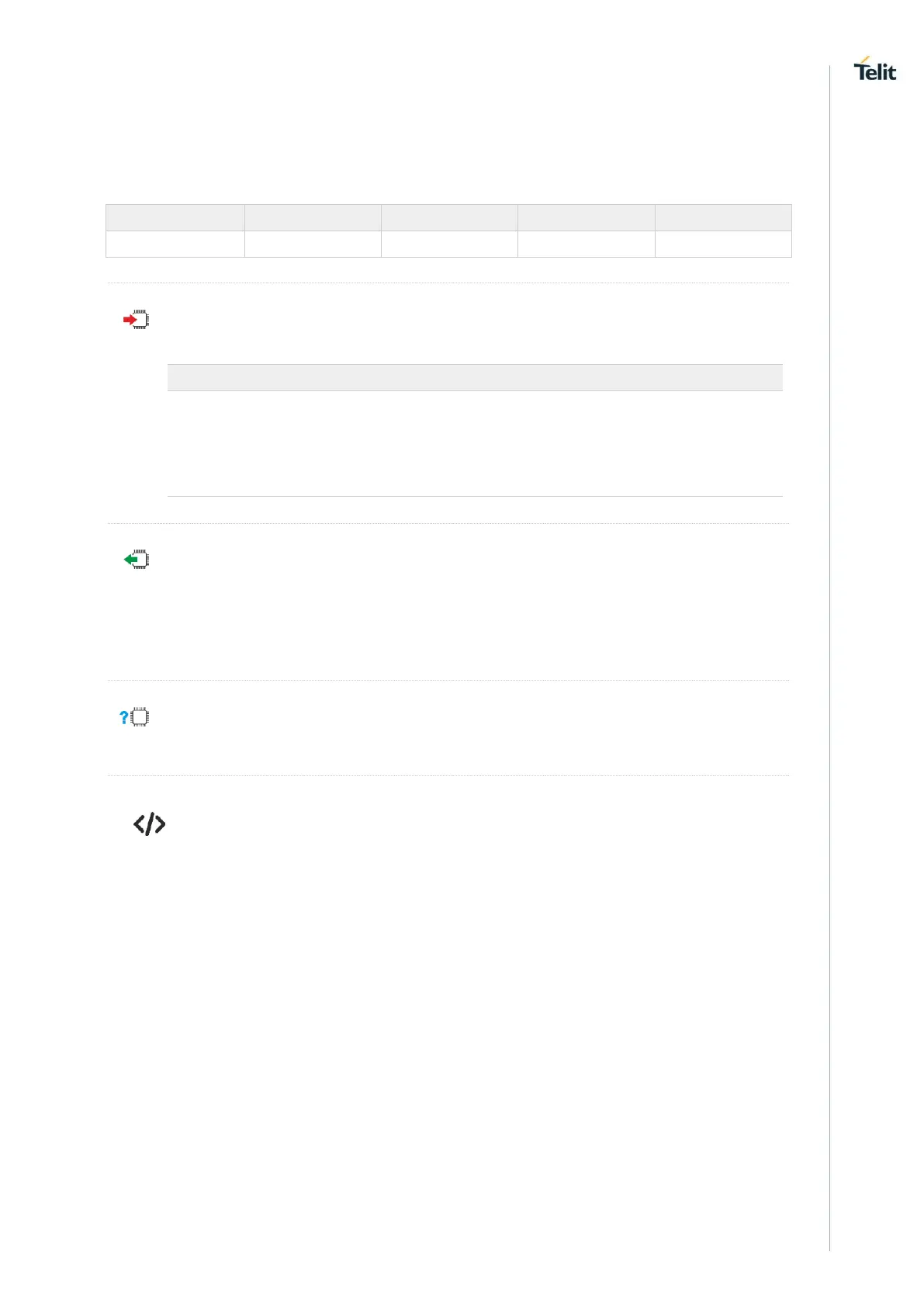Click the green arrow chip icon
Viewport: 924px width, 1307px height.
pos(136,560)
